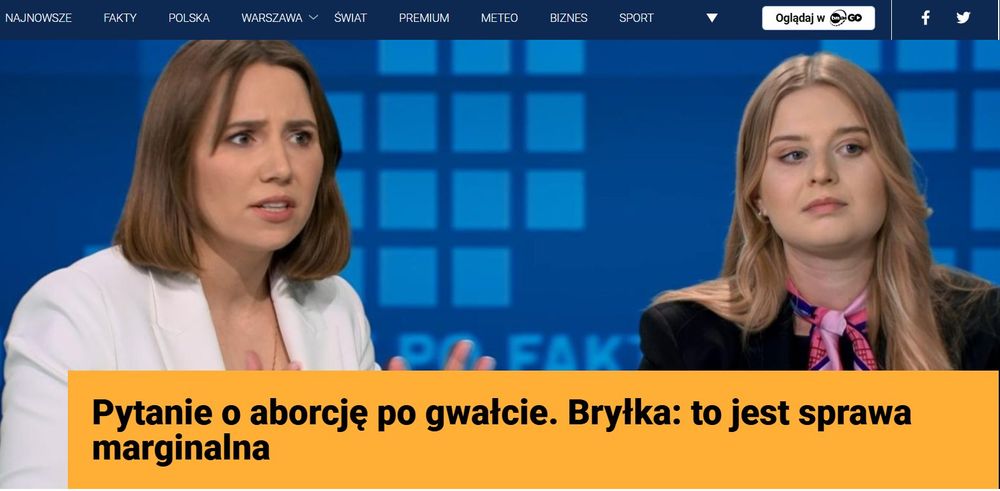Go to the Meteo section
Image resolution: width=1000 pixels, height=491 pixels.
tap(499, 18)
